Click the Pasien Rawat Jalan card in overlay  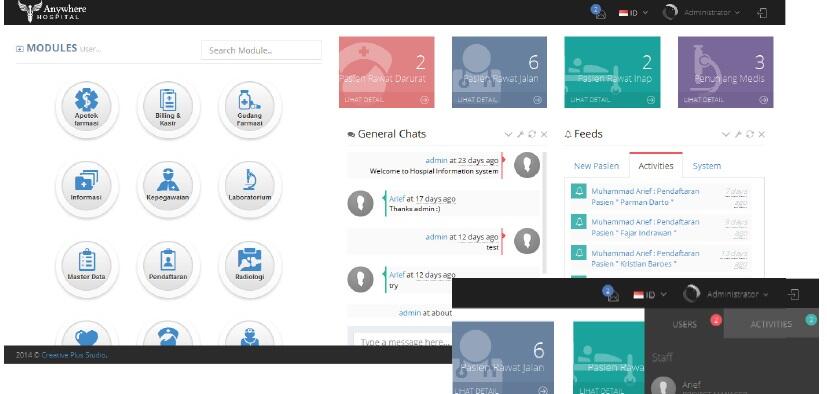(x=503, y=358)
